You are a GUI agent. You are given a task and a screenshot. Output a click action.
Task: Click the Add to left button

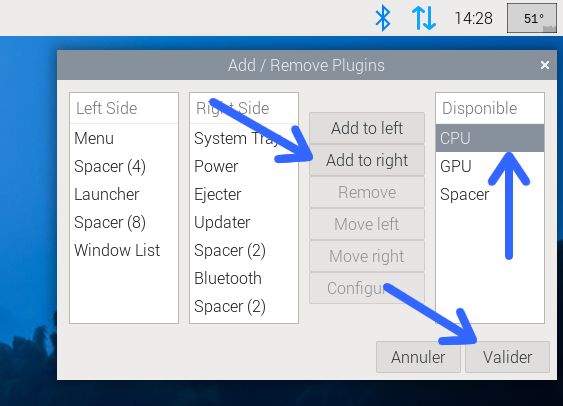(367, 128)
